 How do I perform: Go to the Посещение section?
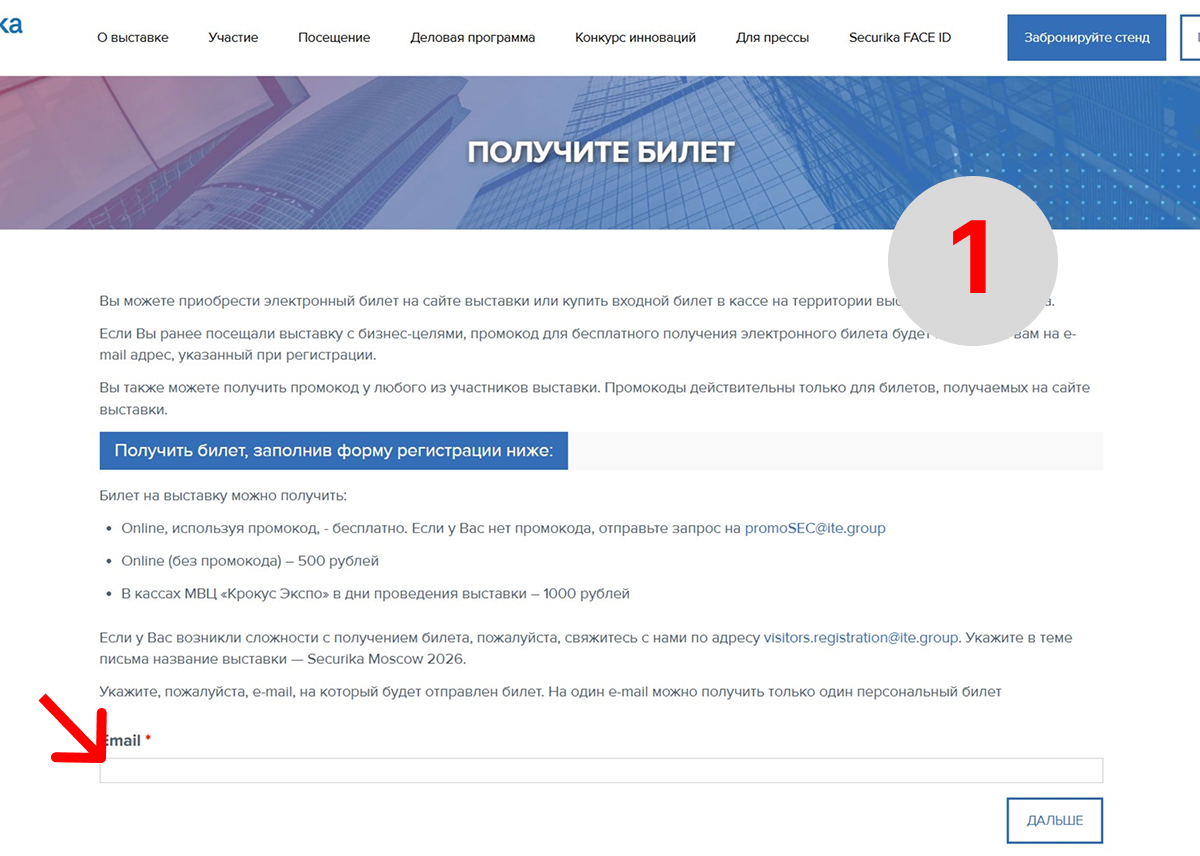click(x=334, y=38)
